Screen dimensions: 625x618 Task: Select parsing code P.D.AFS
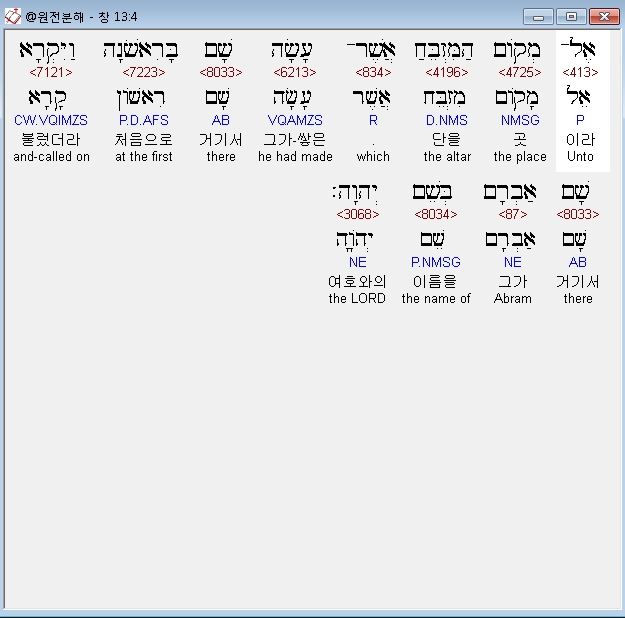144,120
